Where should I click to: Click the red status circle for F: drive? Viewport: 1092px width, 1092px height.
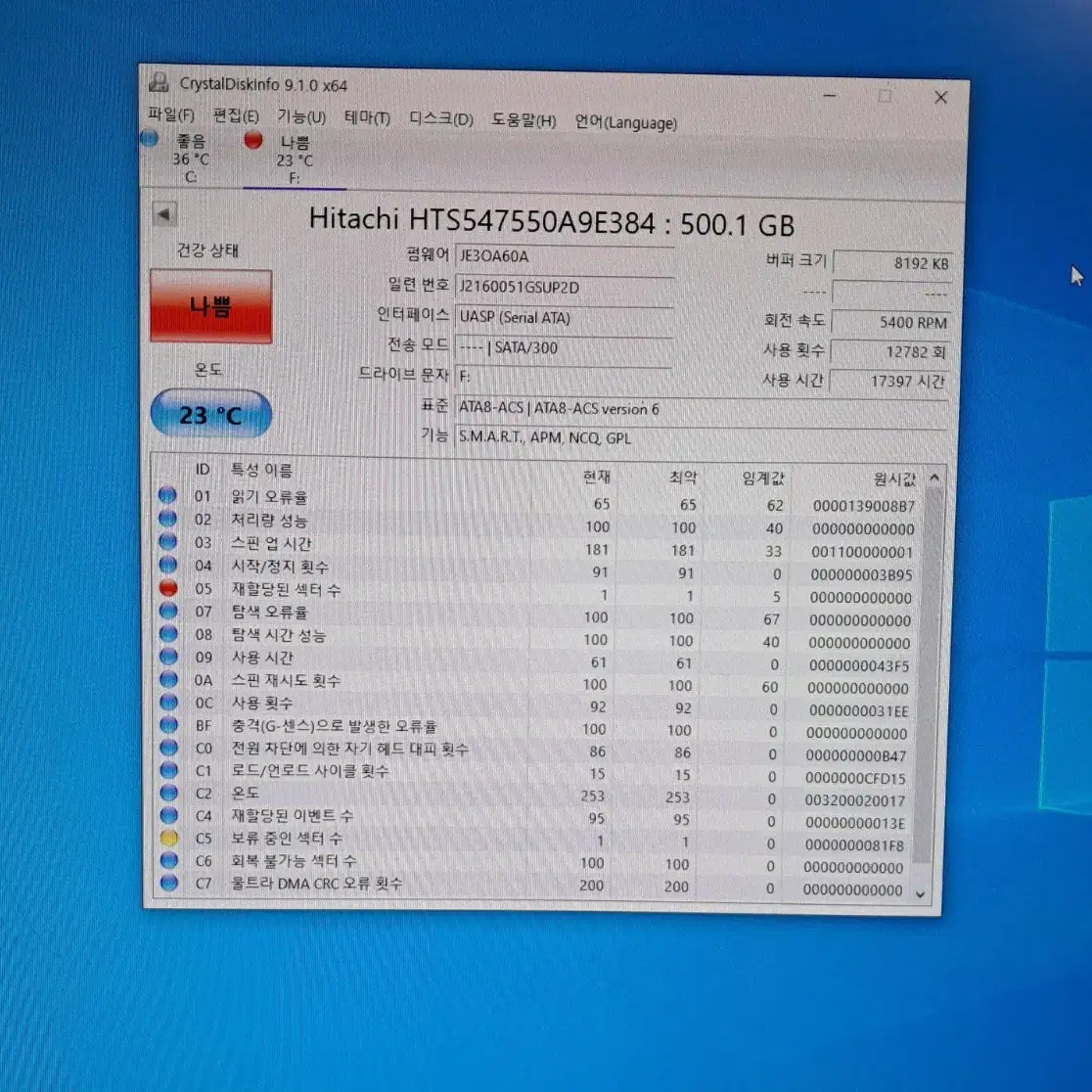pyautogui.click(x=253, y=140)
